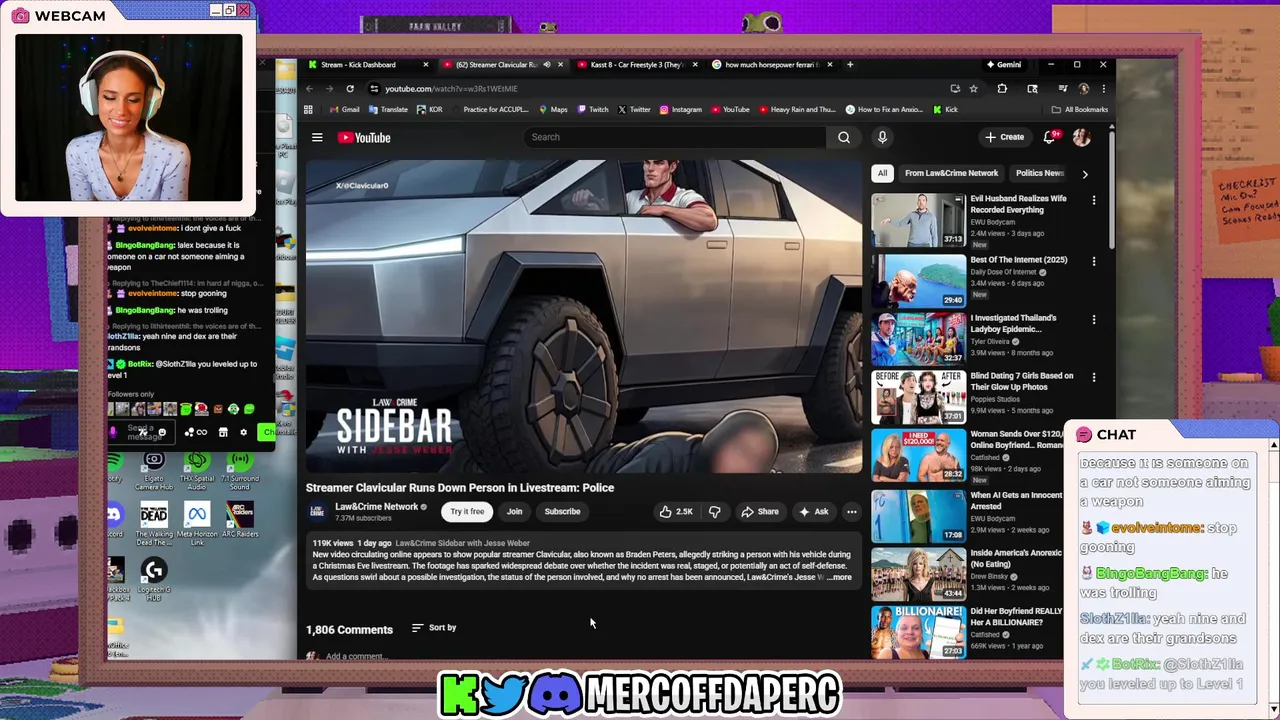Screen dimensions: 1280x720
Task: Open the YouTube account avatar menu
Action: [1081, 137]
